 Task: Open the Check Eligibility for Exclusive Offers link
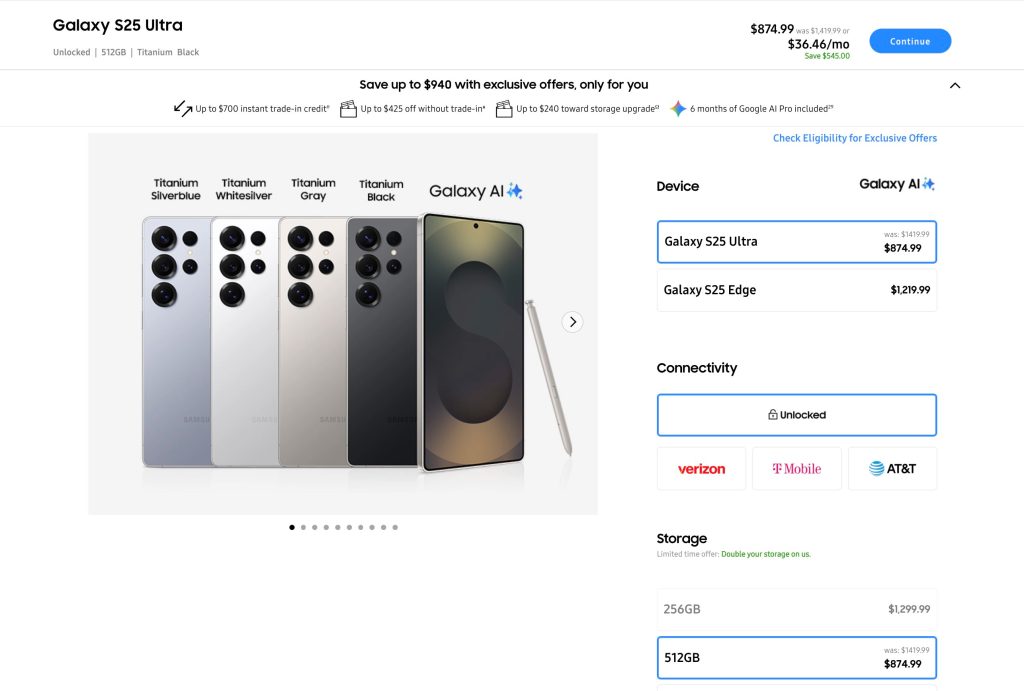tap(855, 137)
